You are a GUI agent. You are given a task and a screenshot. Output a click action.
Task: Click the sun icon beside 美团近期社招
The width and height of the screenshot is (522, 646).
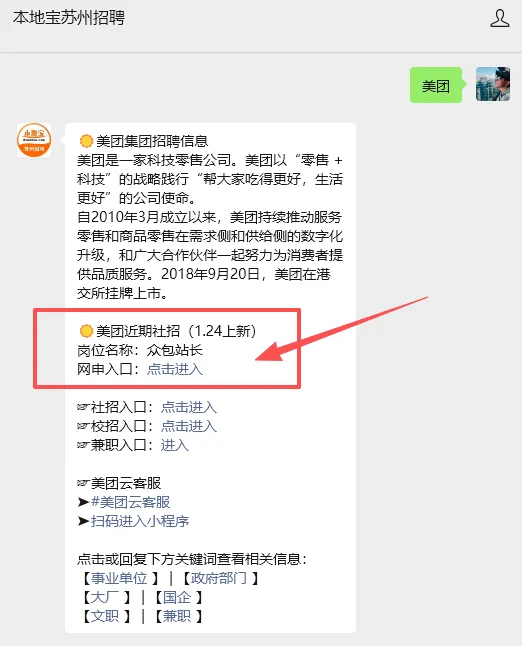click(86, 331)
